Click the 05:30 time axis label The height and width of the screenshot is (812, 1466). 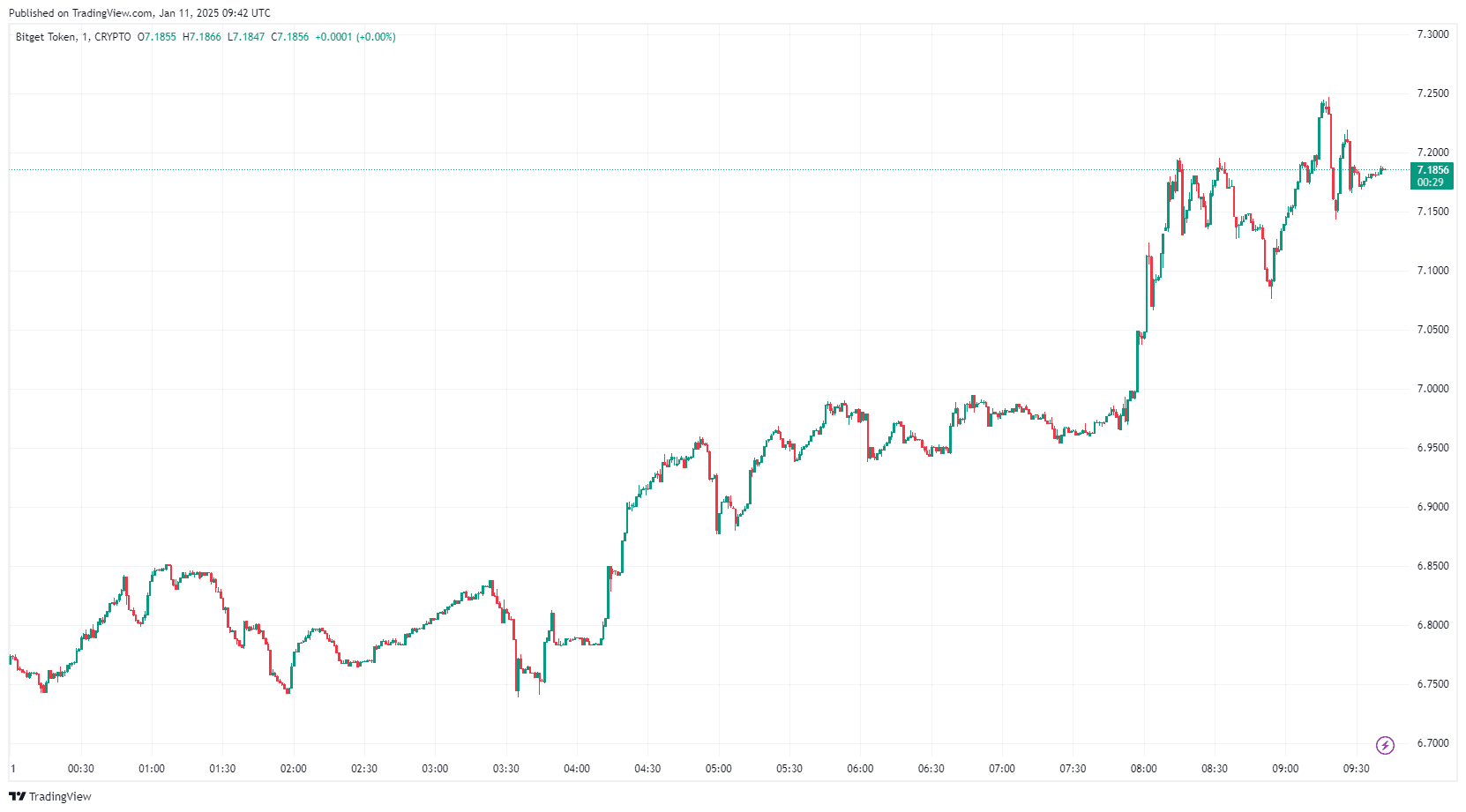pos(789,769)
